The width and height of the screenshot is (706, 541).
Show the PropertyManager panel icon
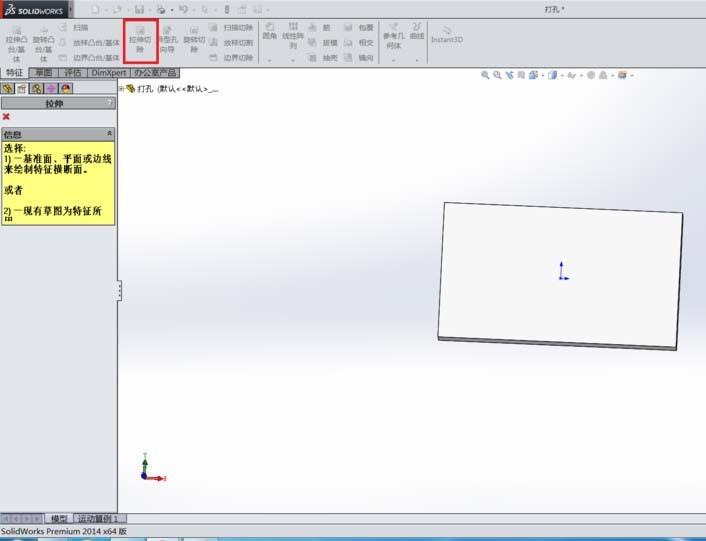click(22, 88)
